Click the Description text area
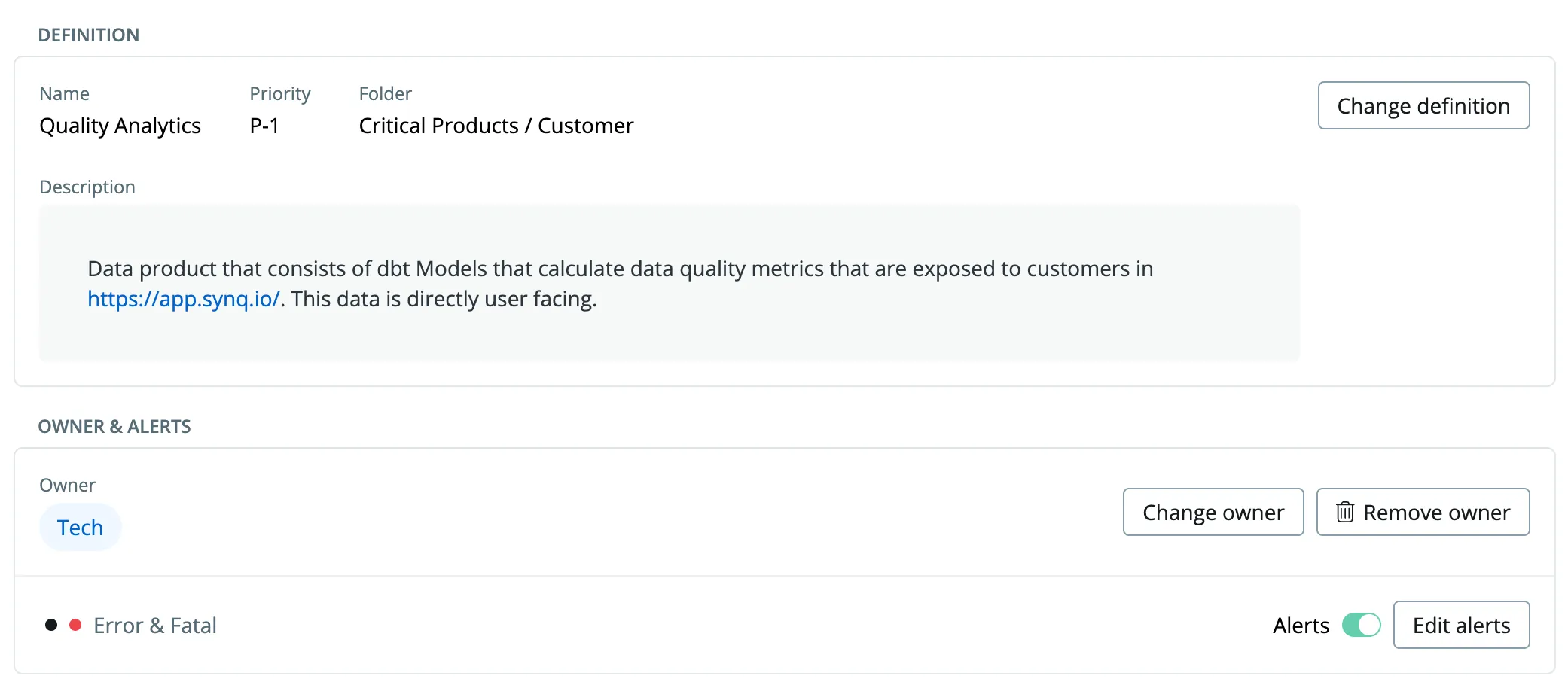The height and width of the screenshot is (691, 1568). coord(670,283)
